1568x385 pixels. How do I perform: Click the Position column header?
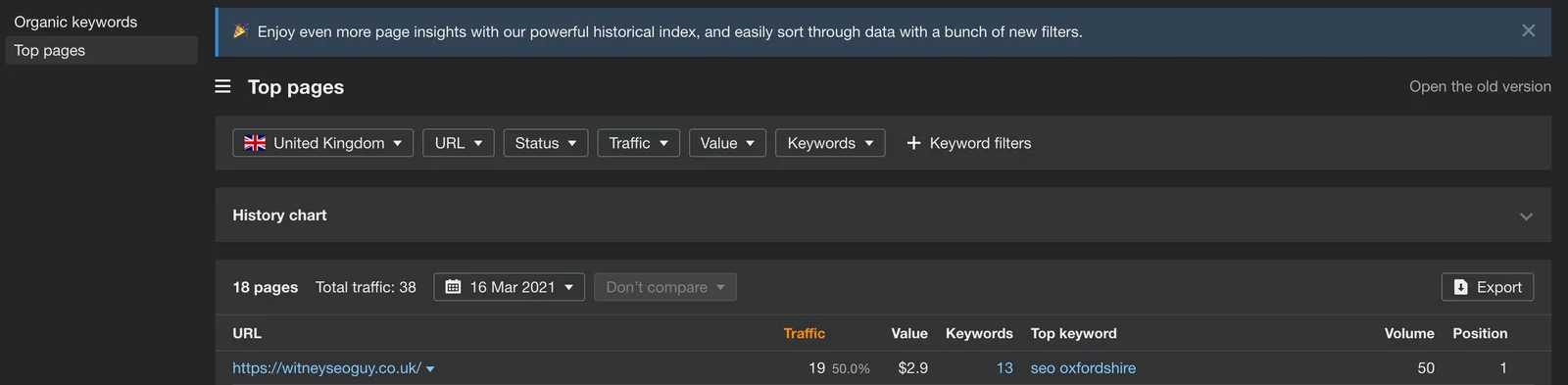[1480, 333]
